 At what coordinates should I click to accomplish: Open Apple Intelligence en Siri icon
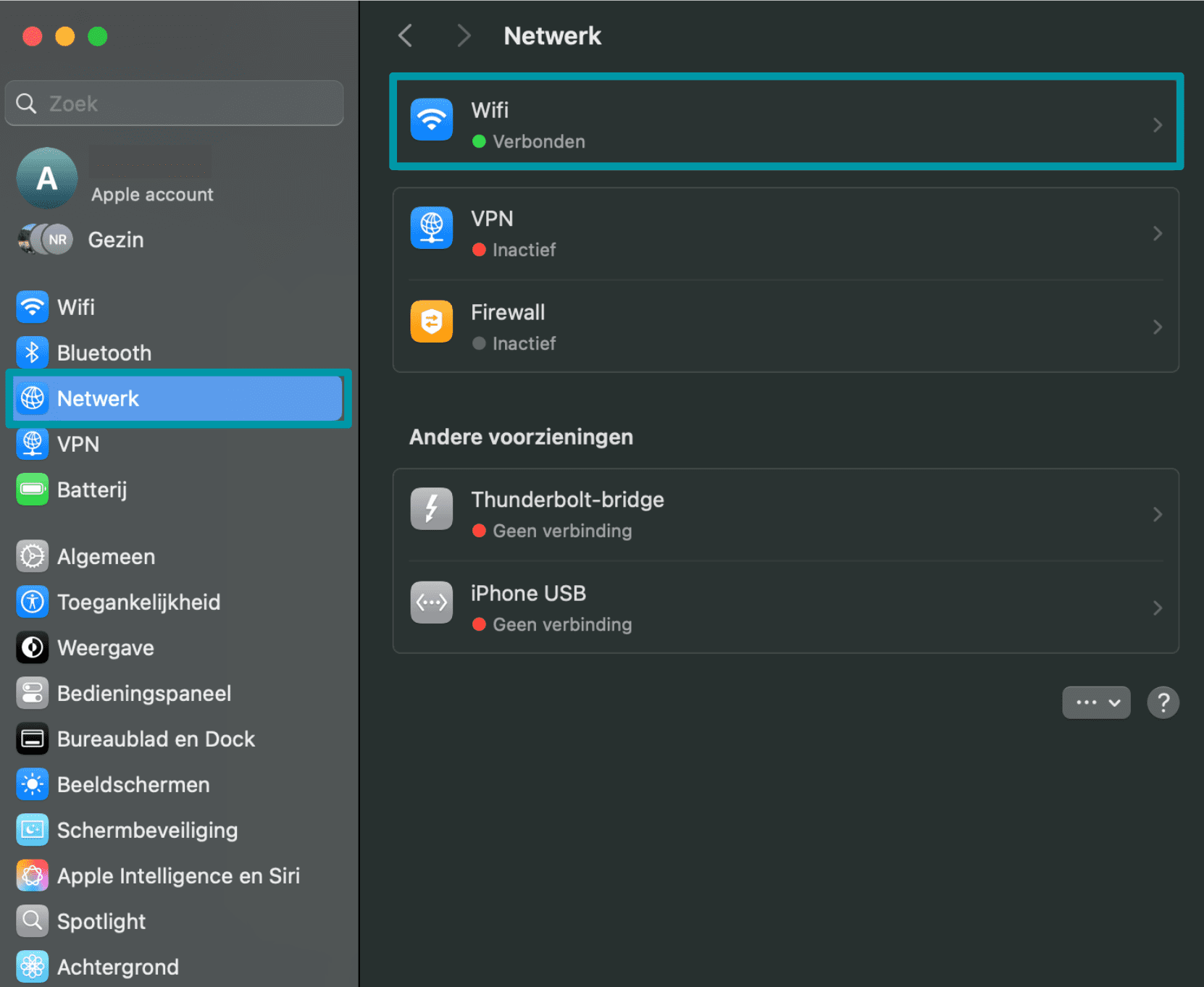pos(32,875)
